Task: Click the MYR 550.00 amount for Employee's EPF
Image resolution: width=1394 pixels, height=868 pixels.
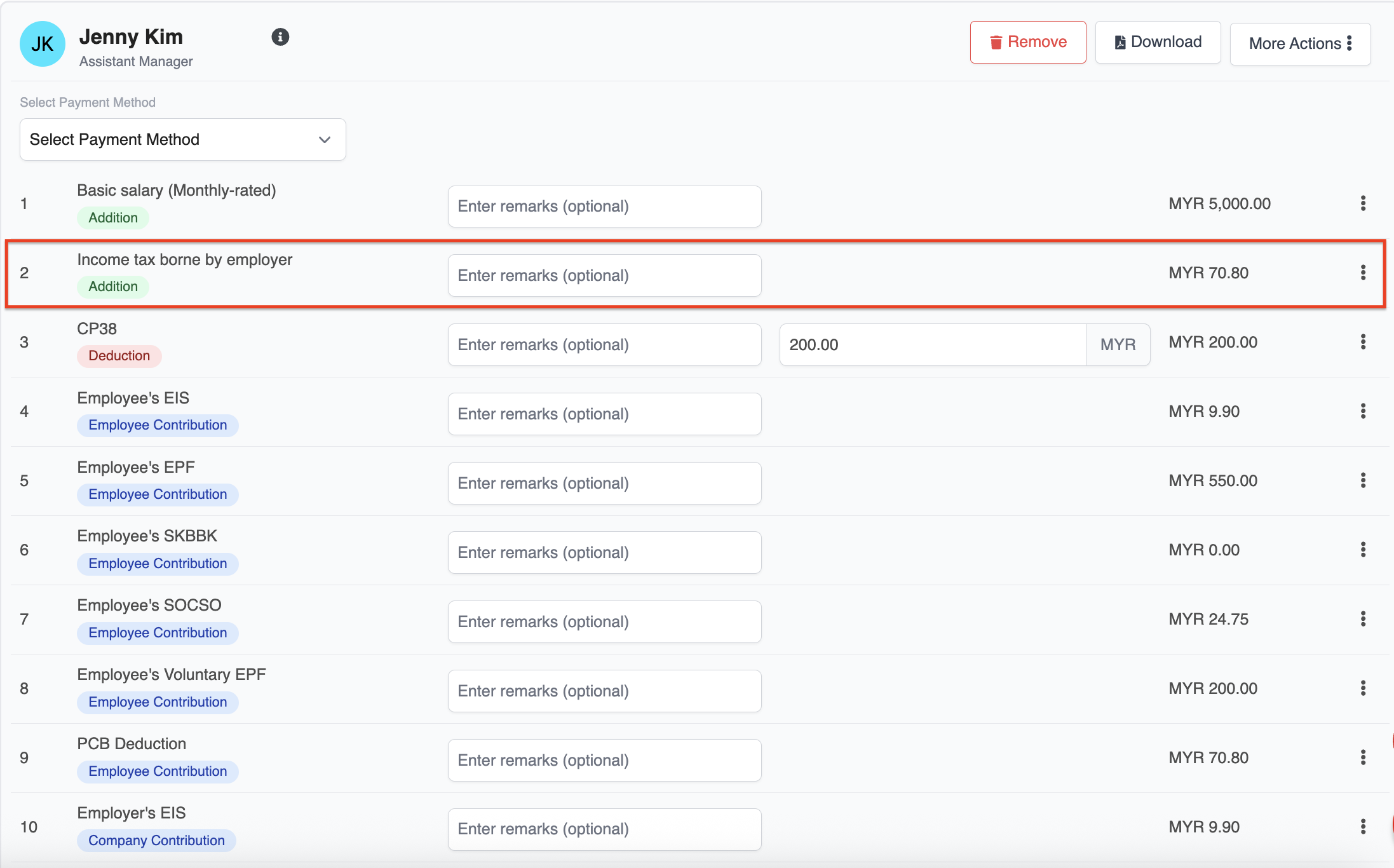Action: [x=1213, y=481]
